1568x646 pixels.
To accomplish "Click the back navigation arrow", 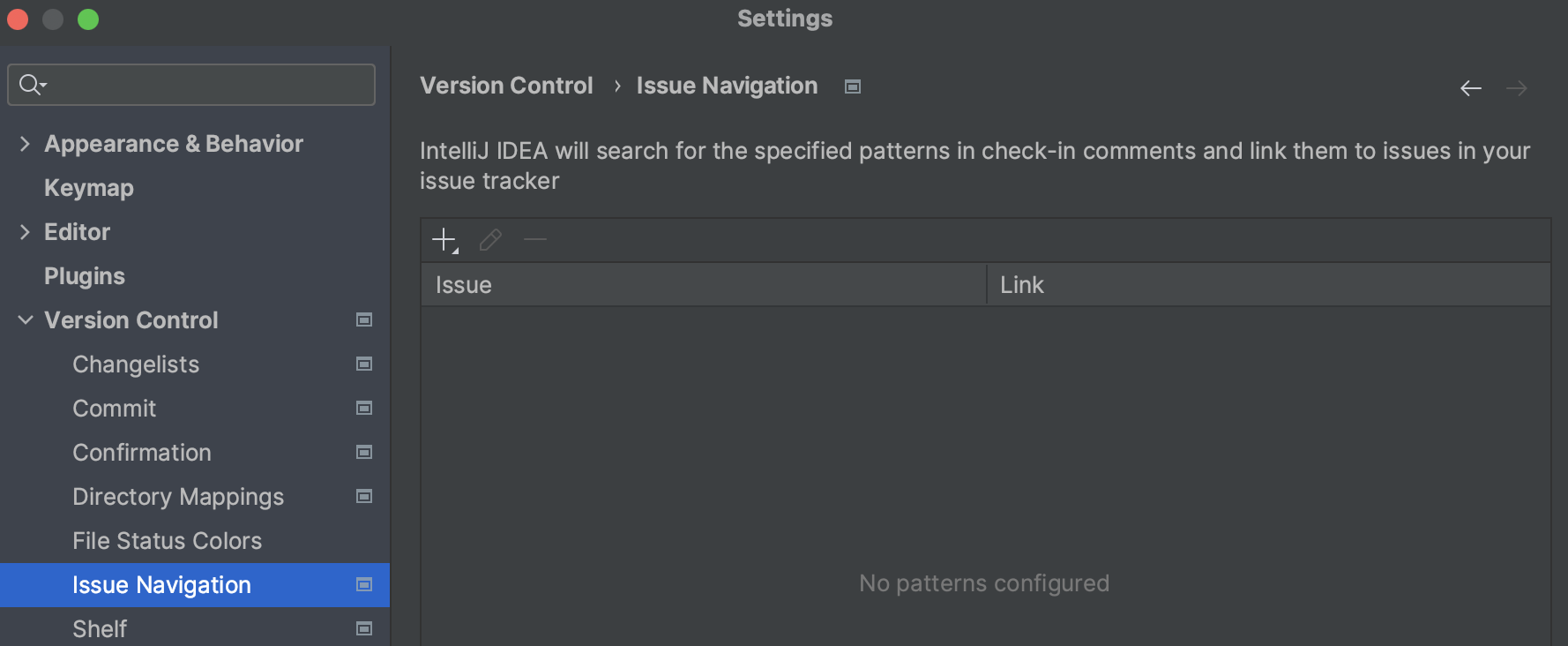I will point(1470,87).
